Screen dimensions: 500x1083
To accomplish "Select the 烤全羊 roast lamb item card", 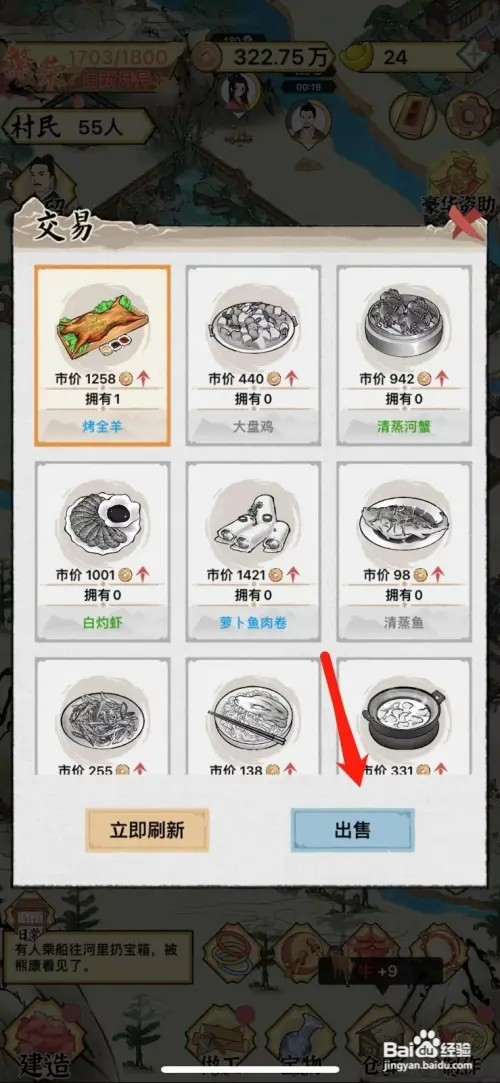I will [x=102, y=356].
